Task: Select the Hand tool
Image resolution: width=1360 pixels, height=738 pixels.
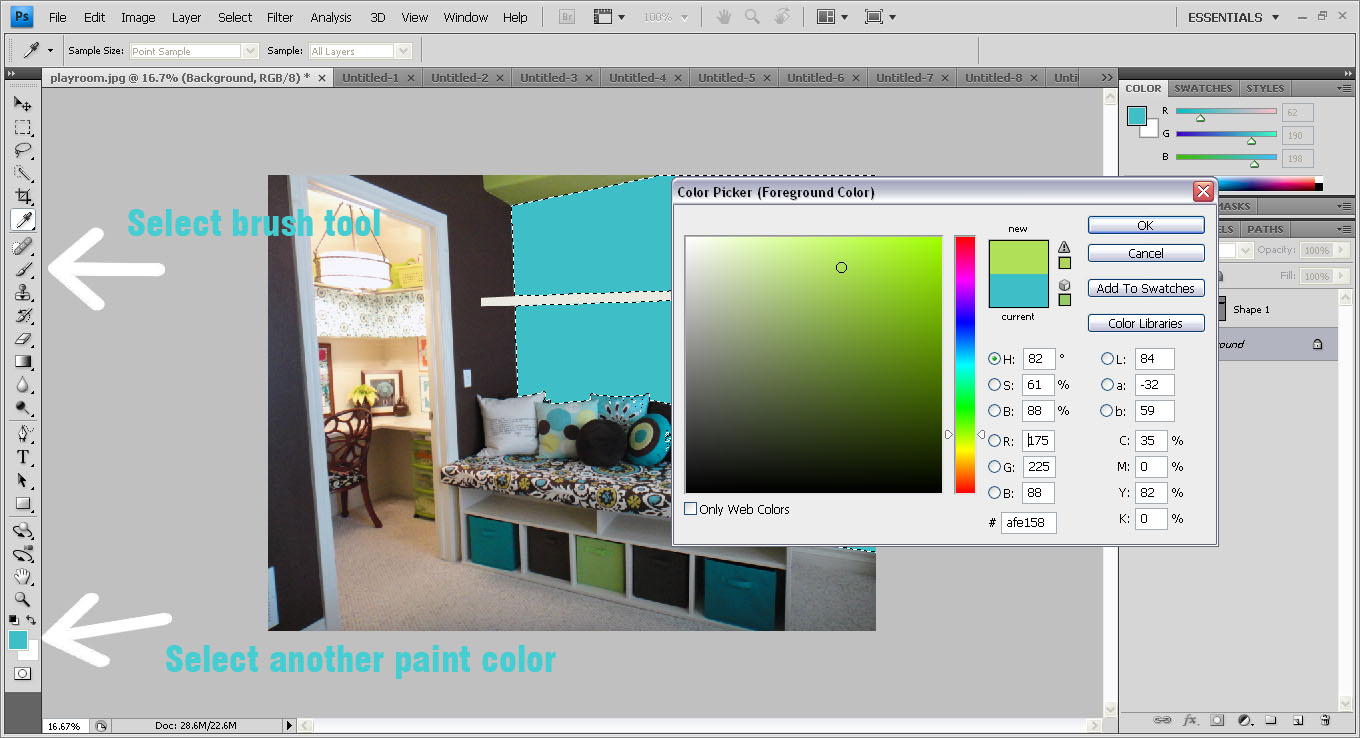Action: pyautogui.click(x=22, y=577)
